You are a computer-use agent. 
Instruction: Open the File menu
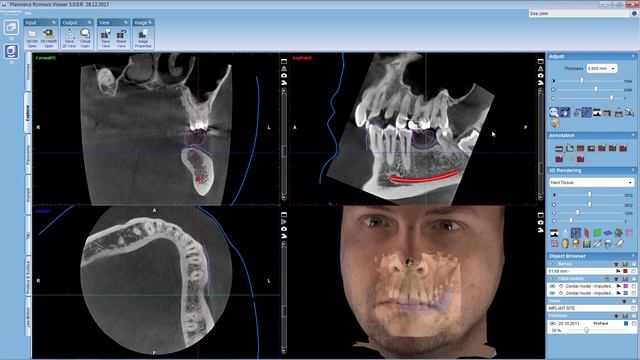tap(28, 13)
